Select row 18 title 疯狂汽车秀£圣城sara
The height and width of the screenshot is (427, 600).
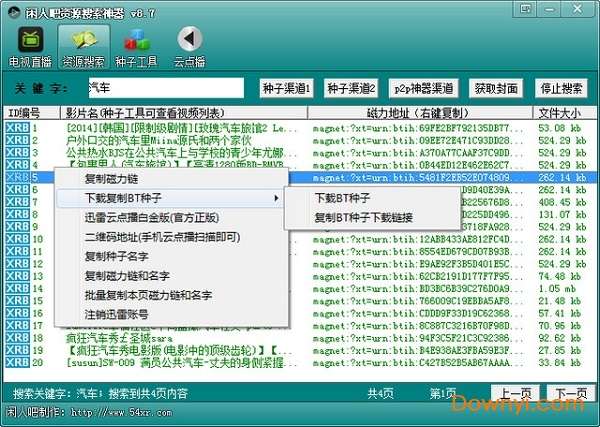pos(119,338)
